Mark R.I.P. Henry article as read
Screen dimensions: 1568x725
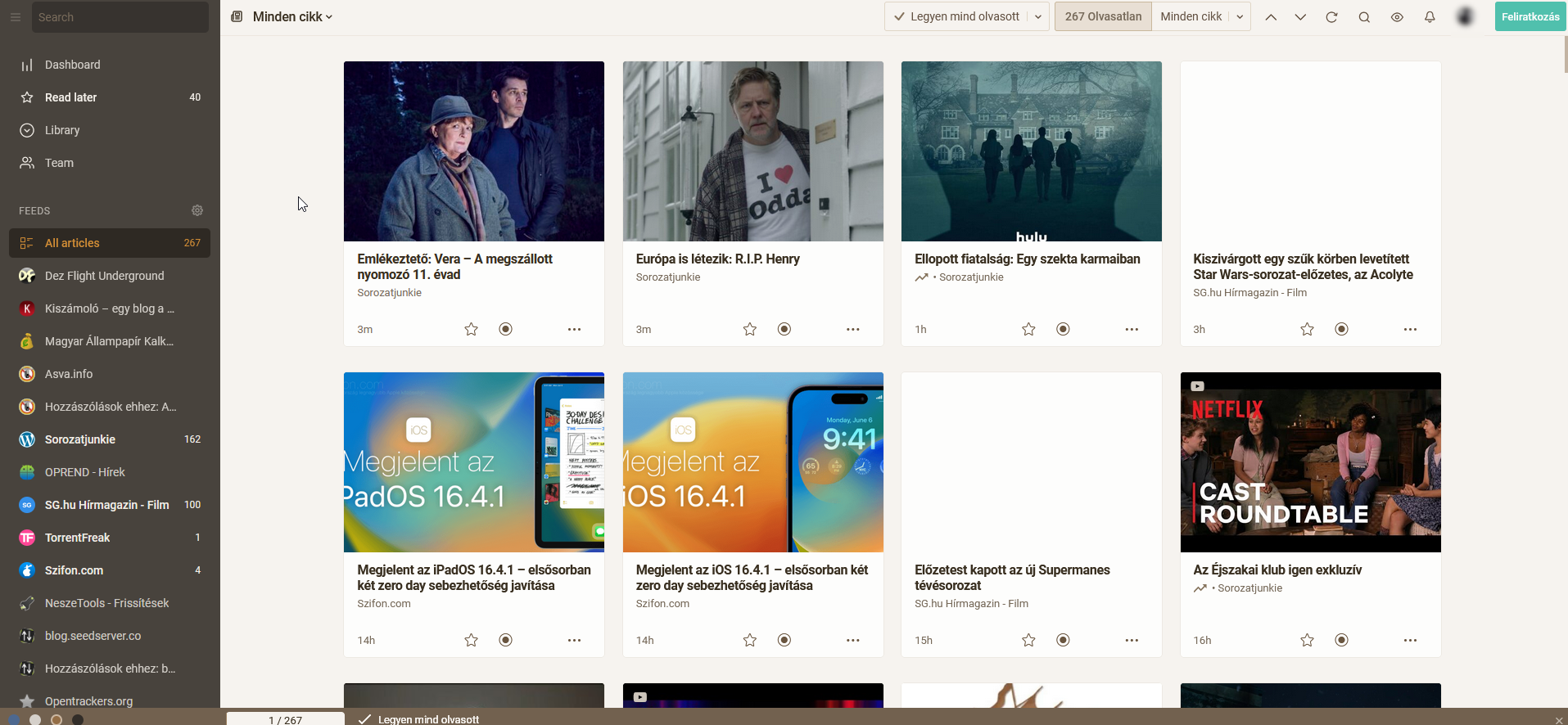click(x=784, y=329)
